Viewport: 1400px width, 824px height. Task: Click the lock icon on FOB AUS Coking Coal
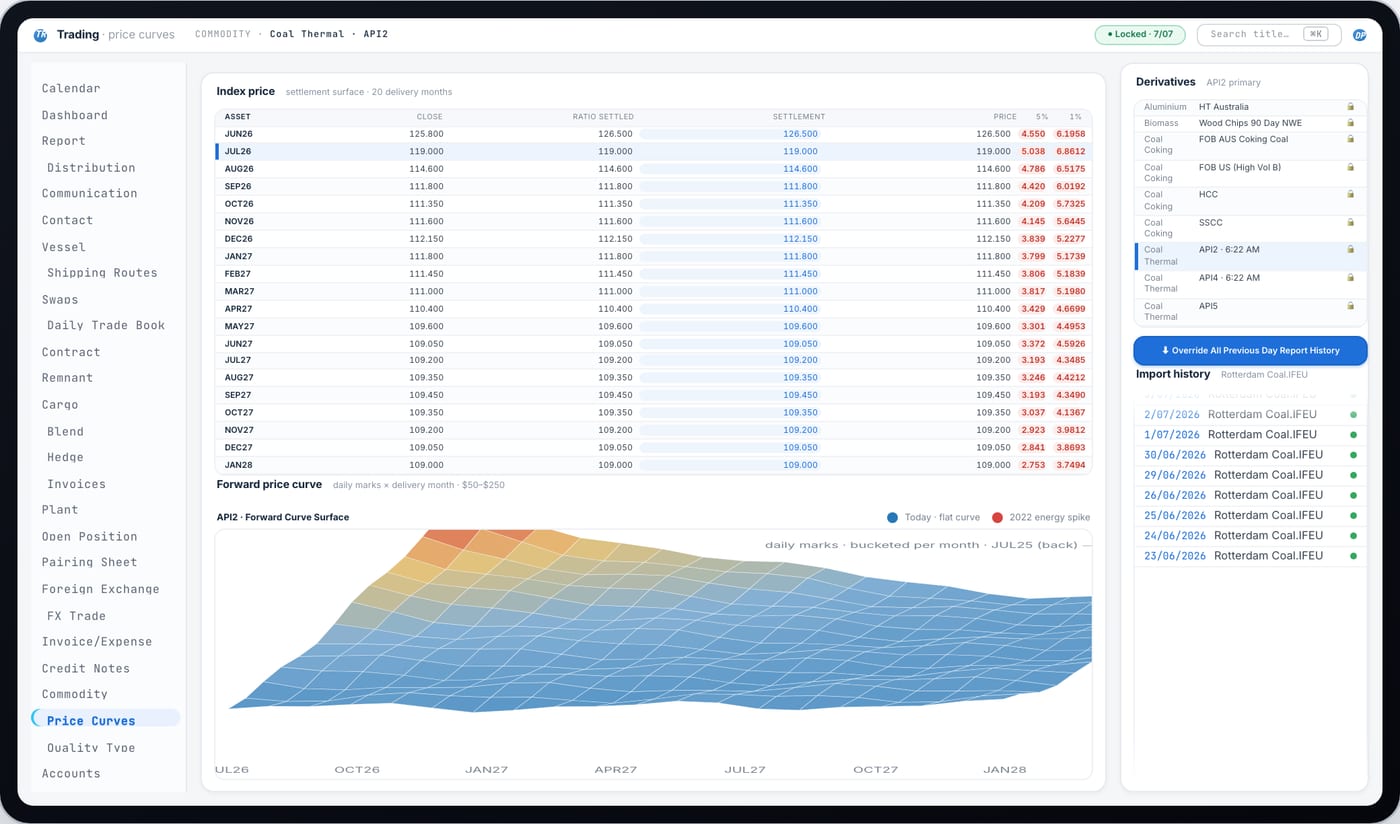[x=1350, y=139]
